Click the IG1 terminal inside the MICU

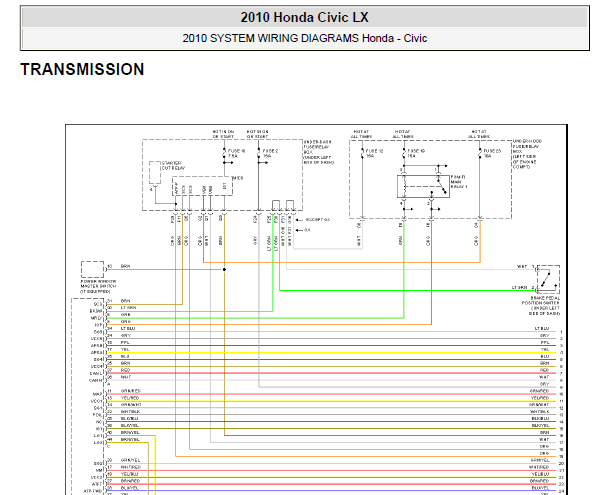pos(224,186)
